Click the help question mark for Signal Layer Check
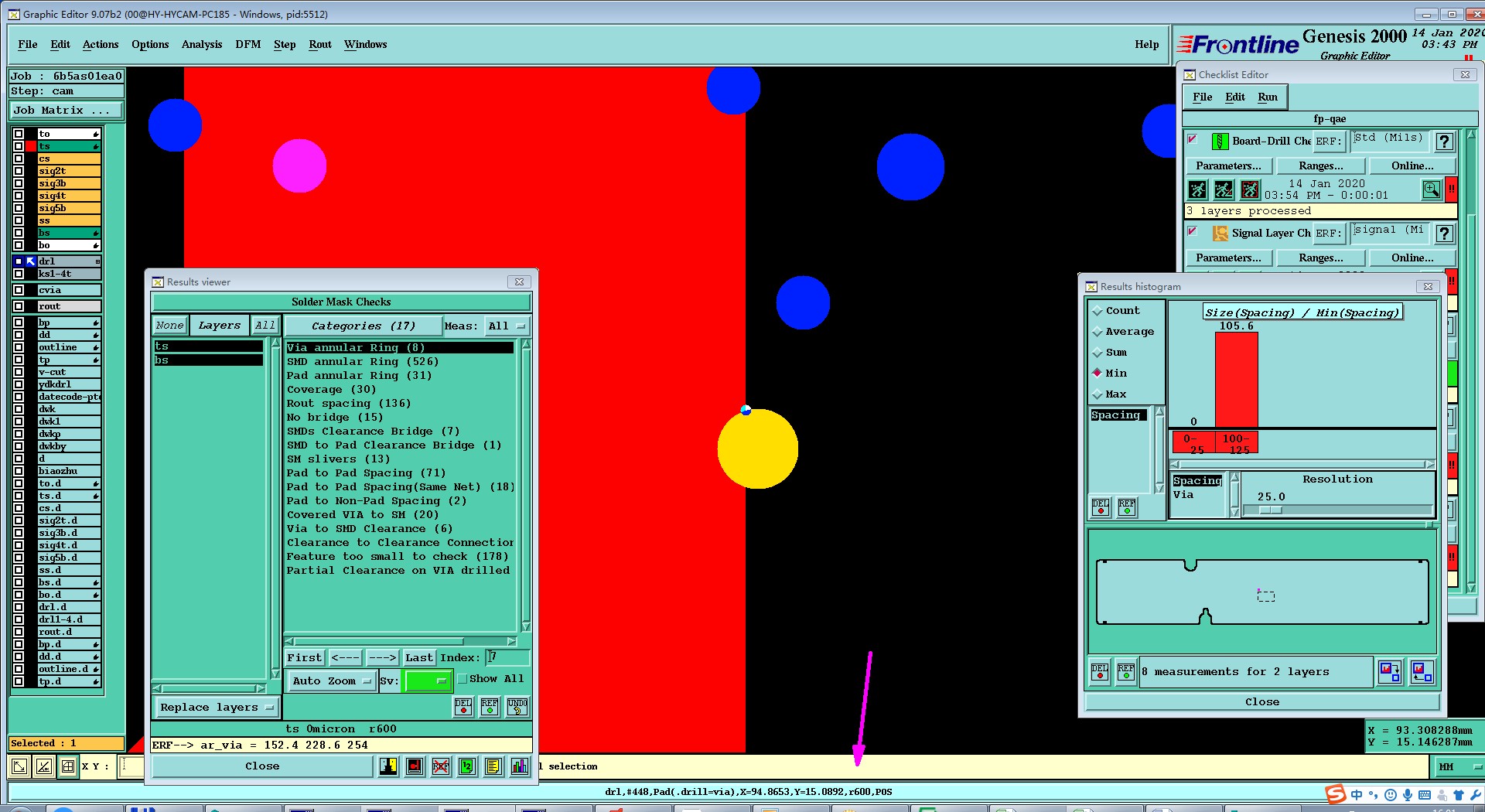Screen dimensions: 1485x812 pos(1444,233)
